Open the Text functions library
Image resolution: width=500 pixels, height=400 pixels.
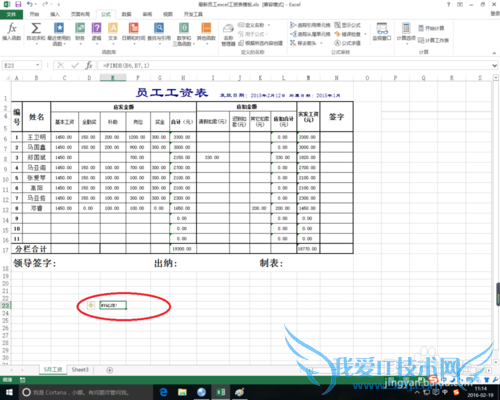click(113, 33)
